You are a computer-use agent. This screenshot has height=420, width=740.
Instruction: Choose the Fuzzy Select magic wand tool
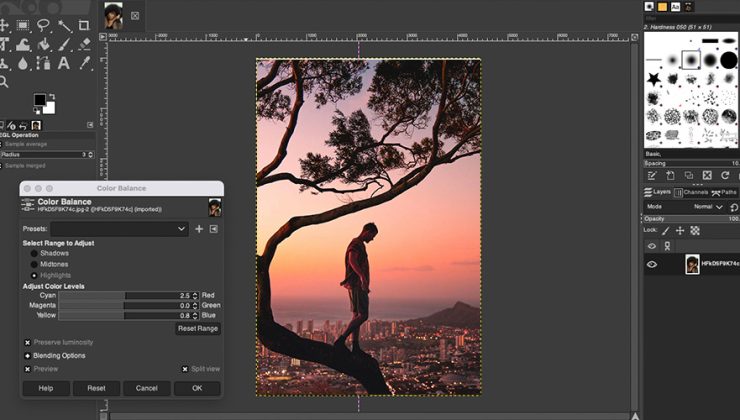65,25
